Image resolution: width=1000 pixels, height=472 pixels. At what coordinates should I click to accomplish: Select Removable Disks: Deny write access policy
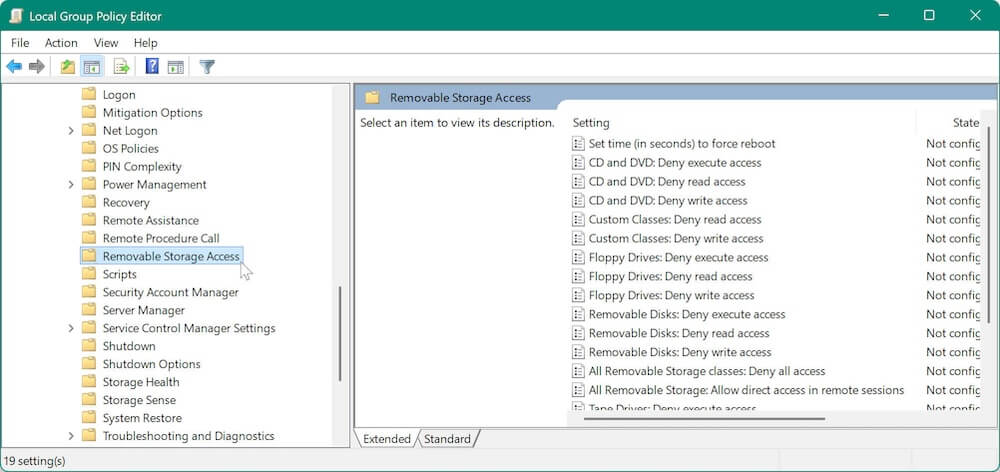pos(679,352)
